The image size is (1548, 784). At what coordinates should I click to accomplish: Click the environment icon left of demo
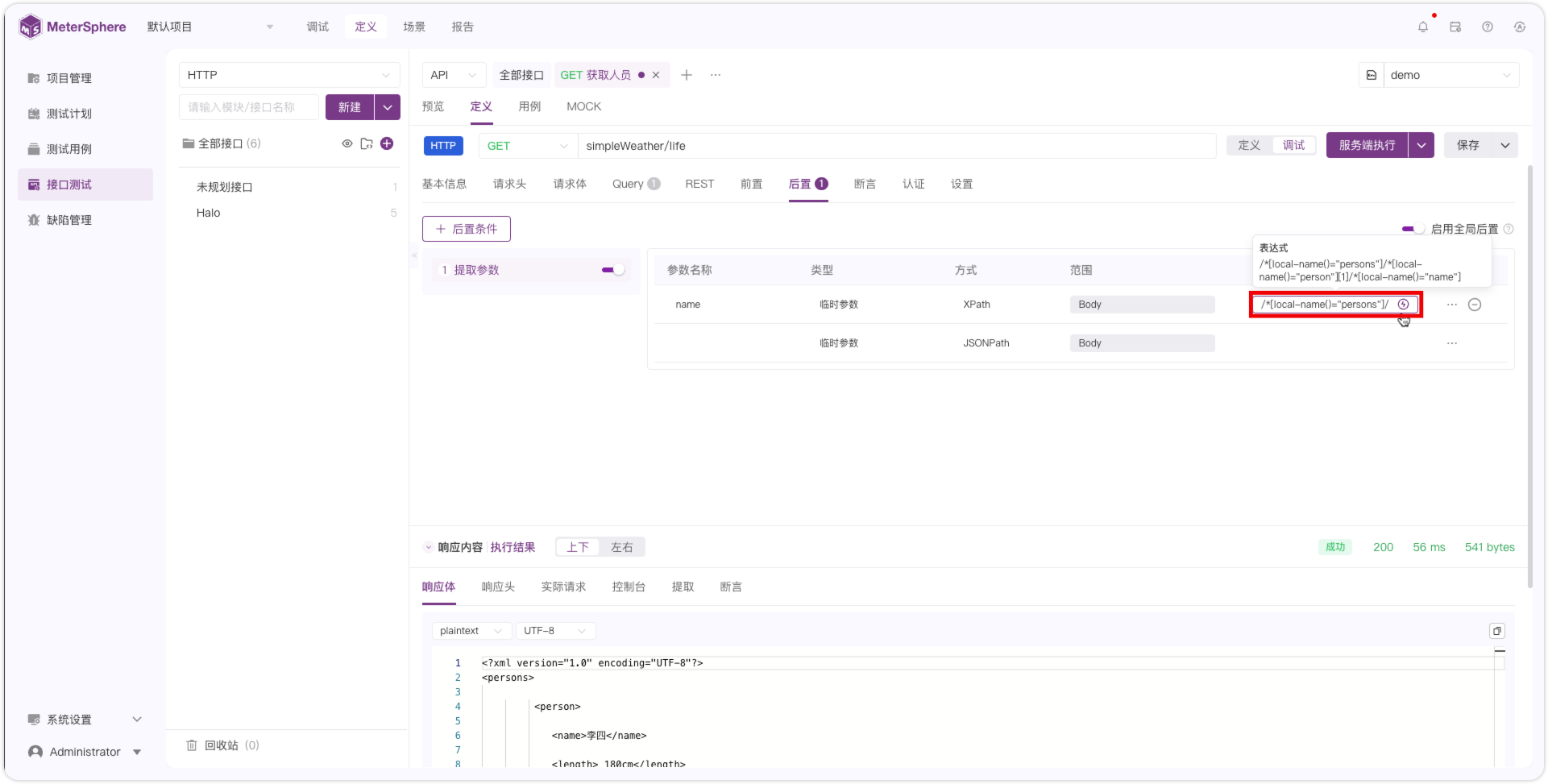point(1372,75)
